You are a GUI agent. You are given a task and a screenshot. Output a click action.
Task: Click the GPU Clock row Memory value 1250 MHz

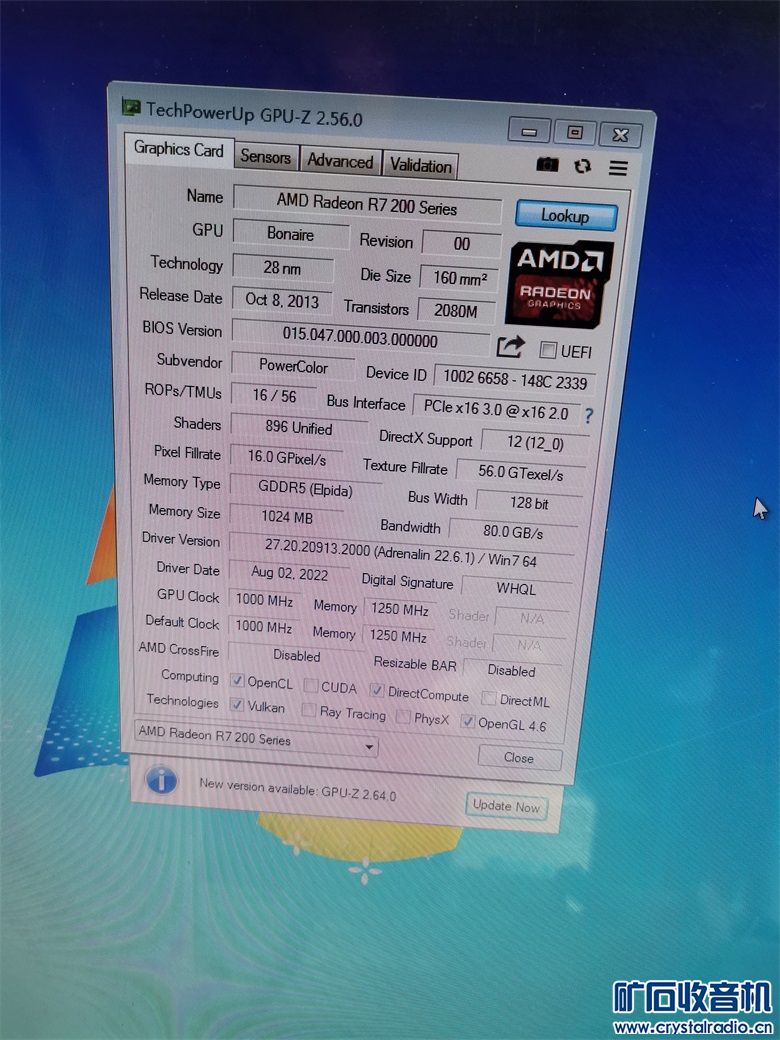coord(399,610)
